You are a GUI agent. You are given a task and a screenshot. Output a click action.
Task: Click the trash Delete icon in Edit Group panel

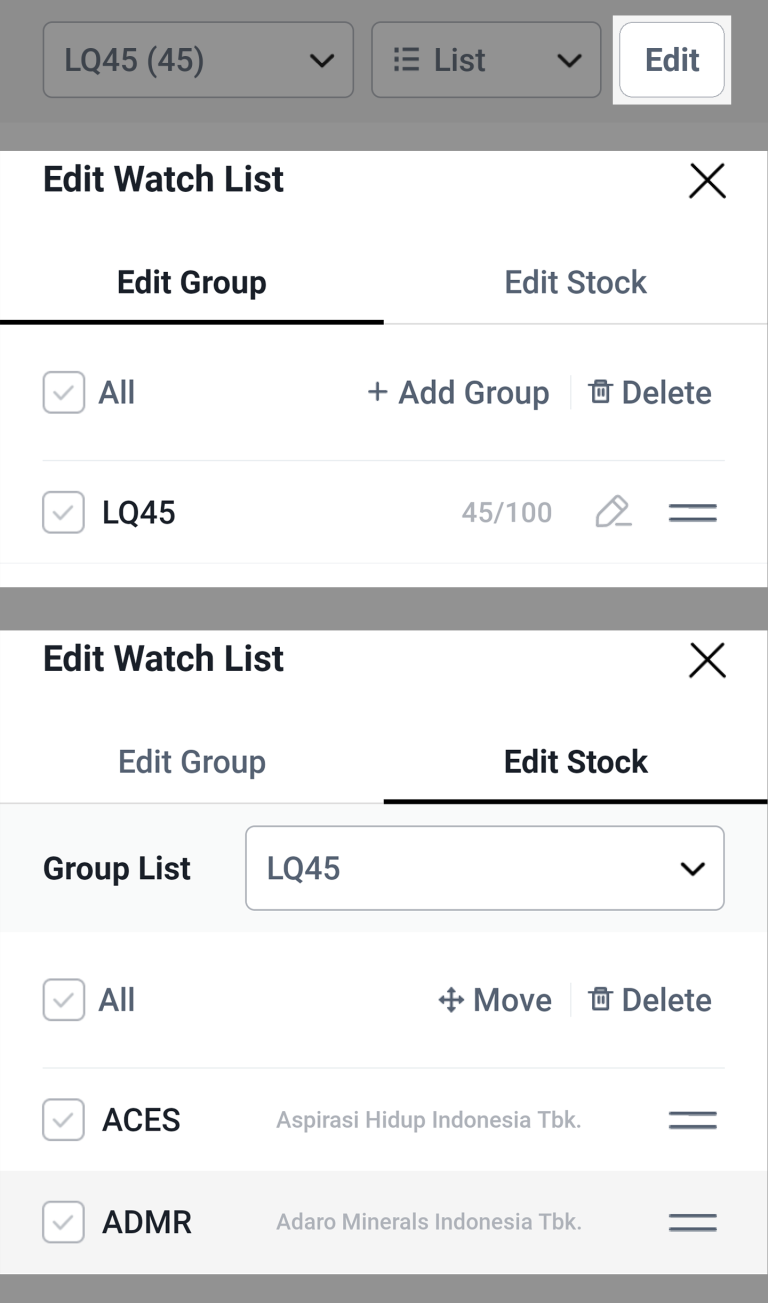pyautogui.click(x=600, y=393)
